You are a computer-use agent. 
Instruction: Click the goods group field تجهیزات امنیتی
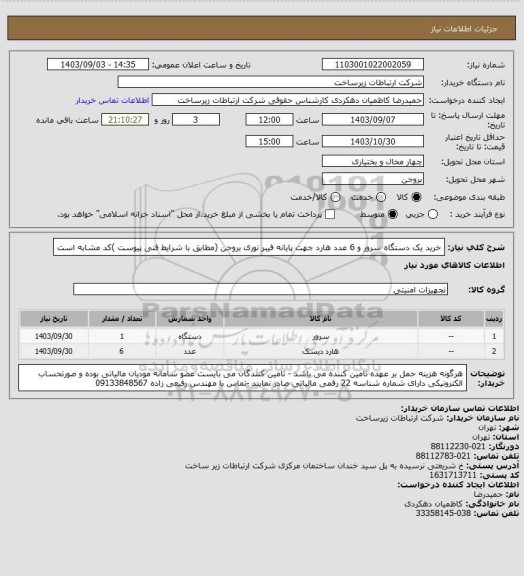click(x=260, y=289)
